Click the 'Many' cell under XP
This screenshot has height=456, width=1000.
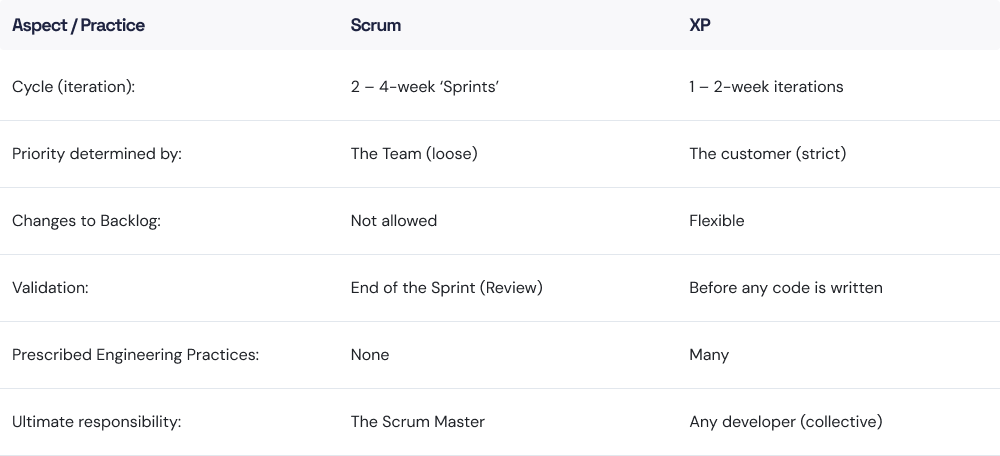(708, 355)
